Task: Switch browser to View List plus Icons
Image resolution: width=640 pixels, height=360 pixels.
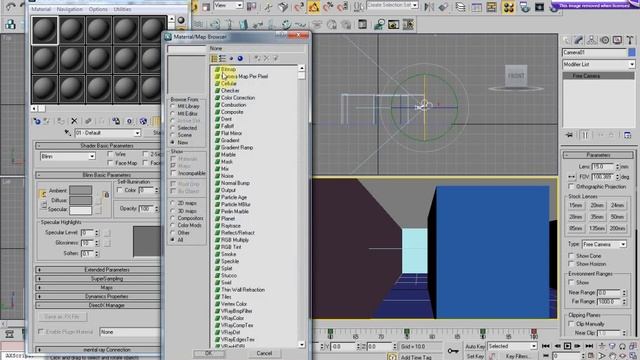Action: tap(222, 58)
